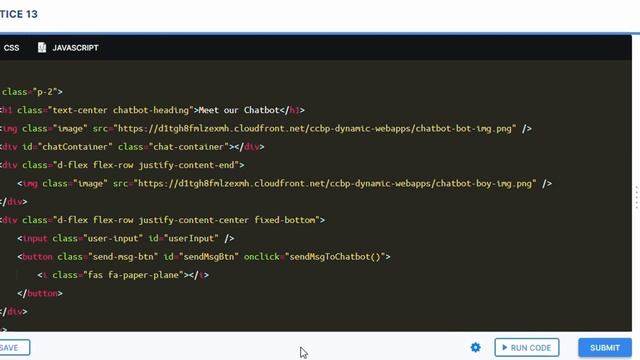
Task: Click the SUBMIT button
Action: point(605,348)
